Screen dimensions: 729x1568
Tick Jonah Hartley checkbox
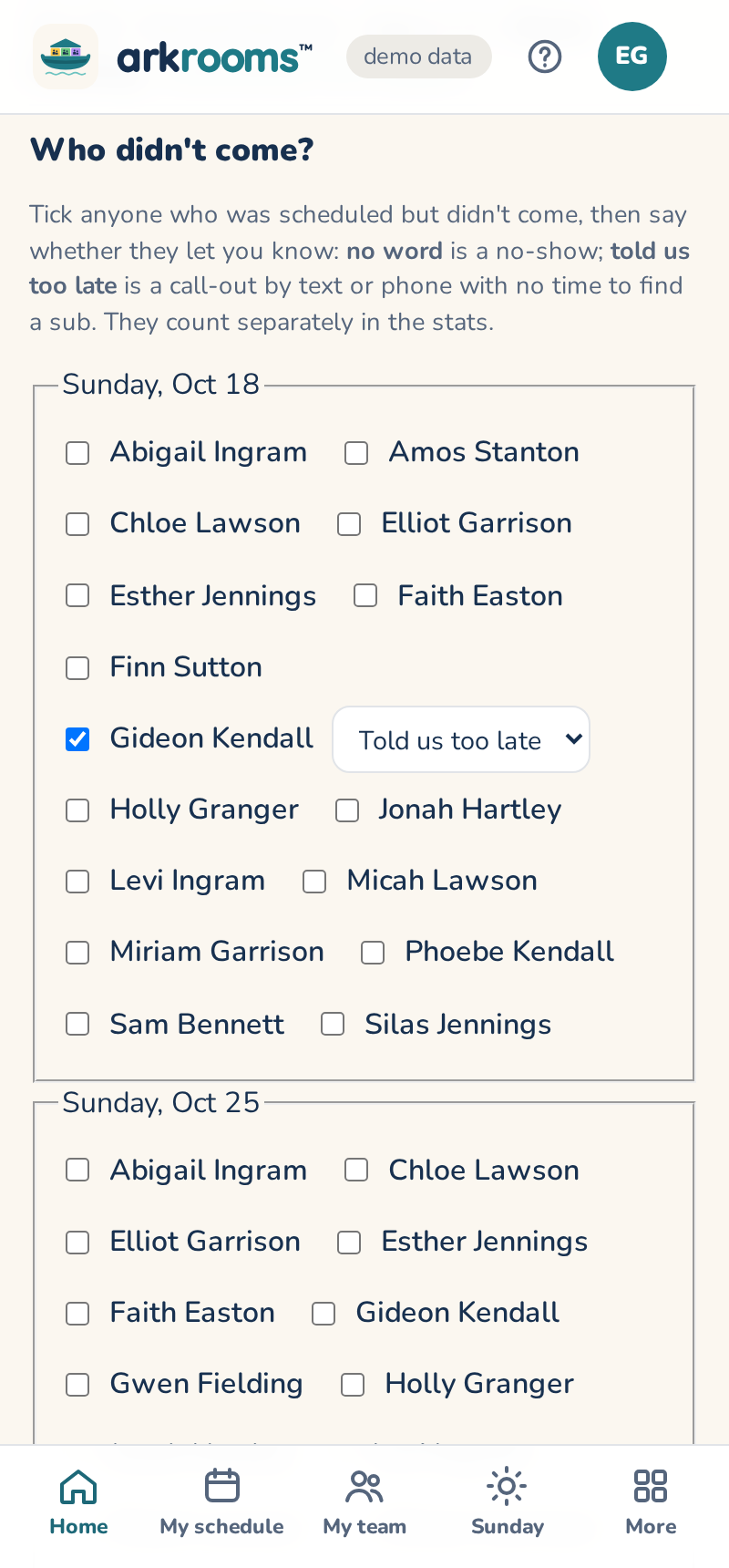tap(347, 810)
